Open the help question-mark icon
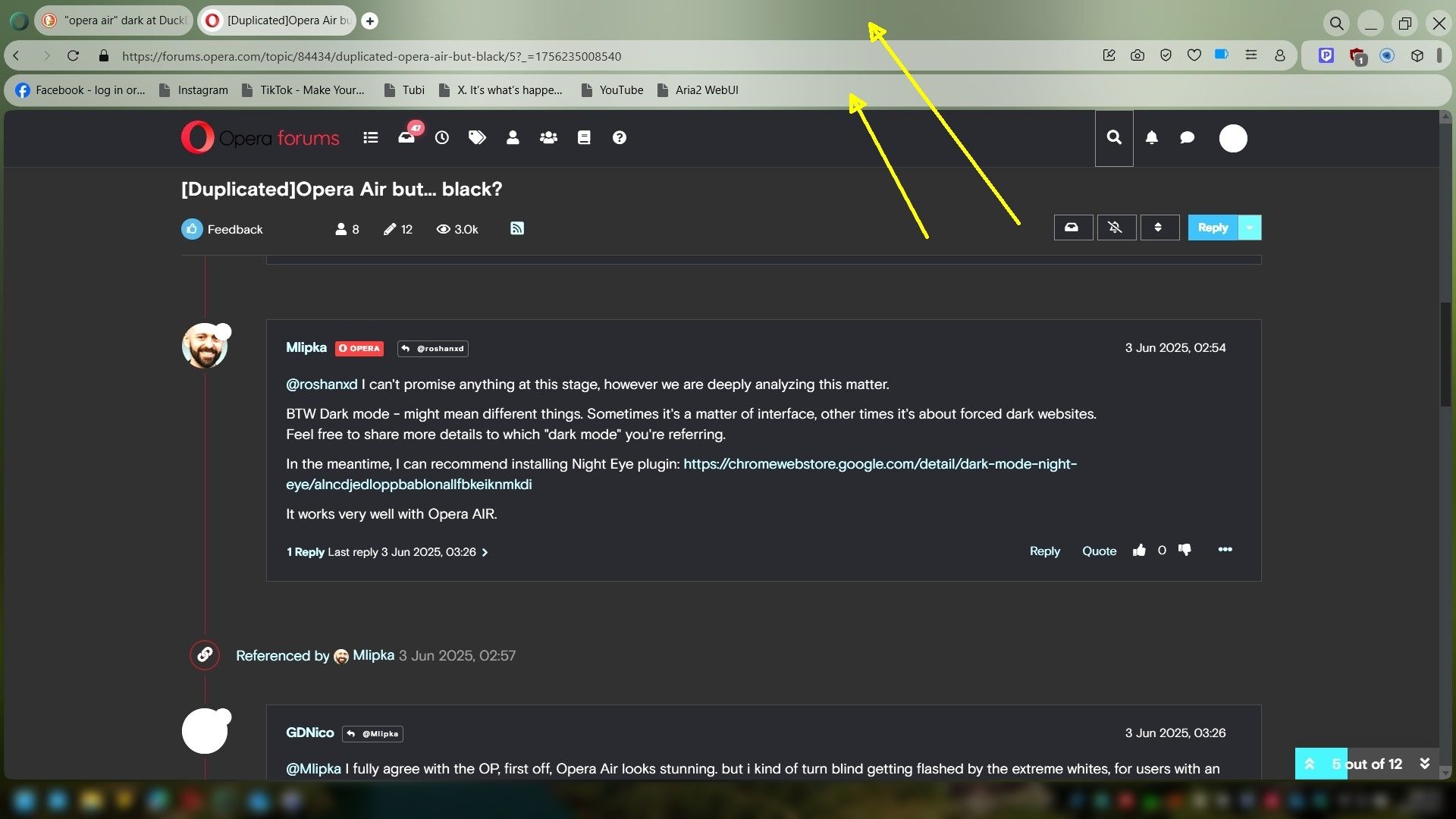1456x819 pixels. 620,138
